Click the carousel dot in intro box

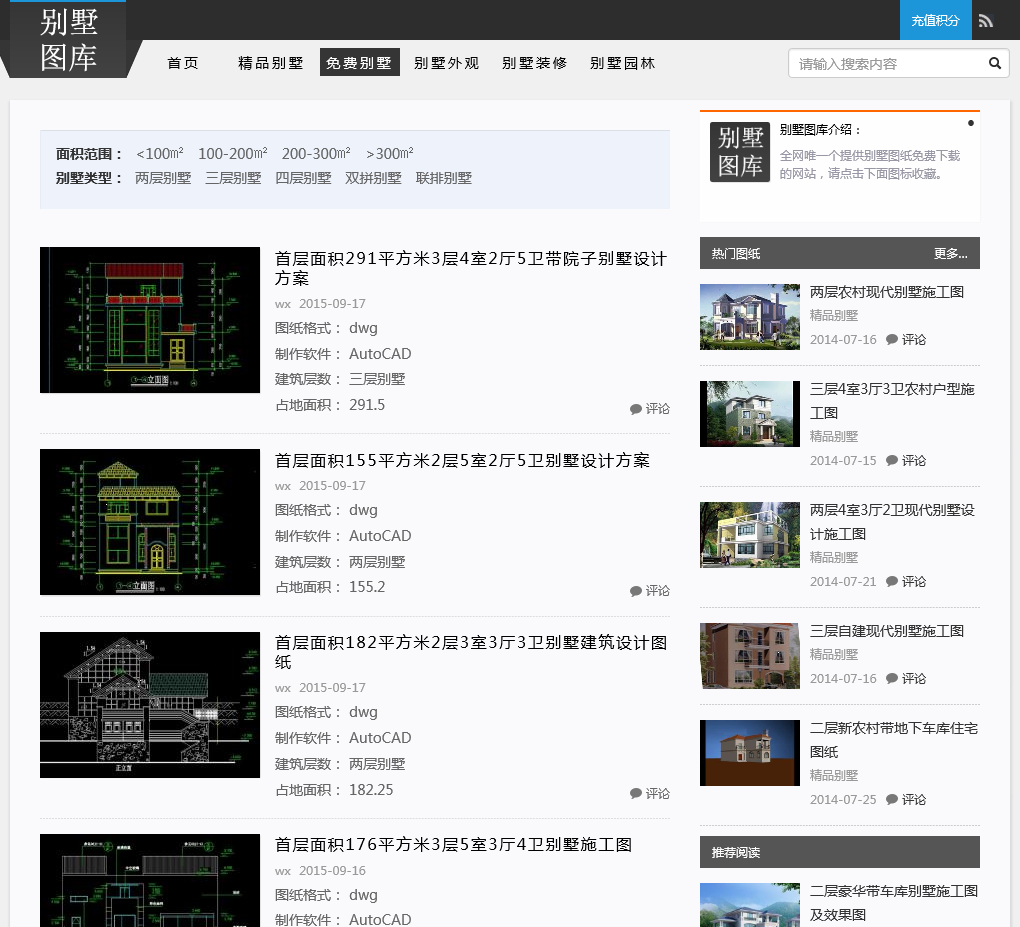(971, 123)
